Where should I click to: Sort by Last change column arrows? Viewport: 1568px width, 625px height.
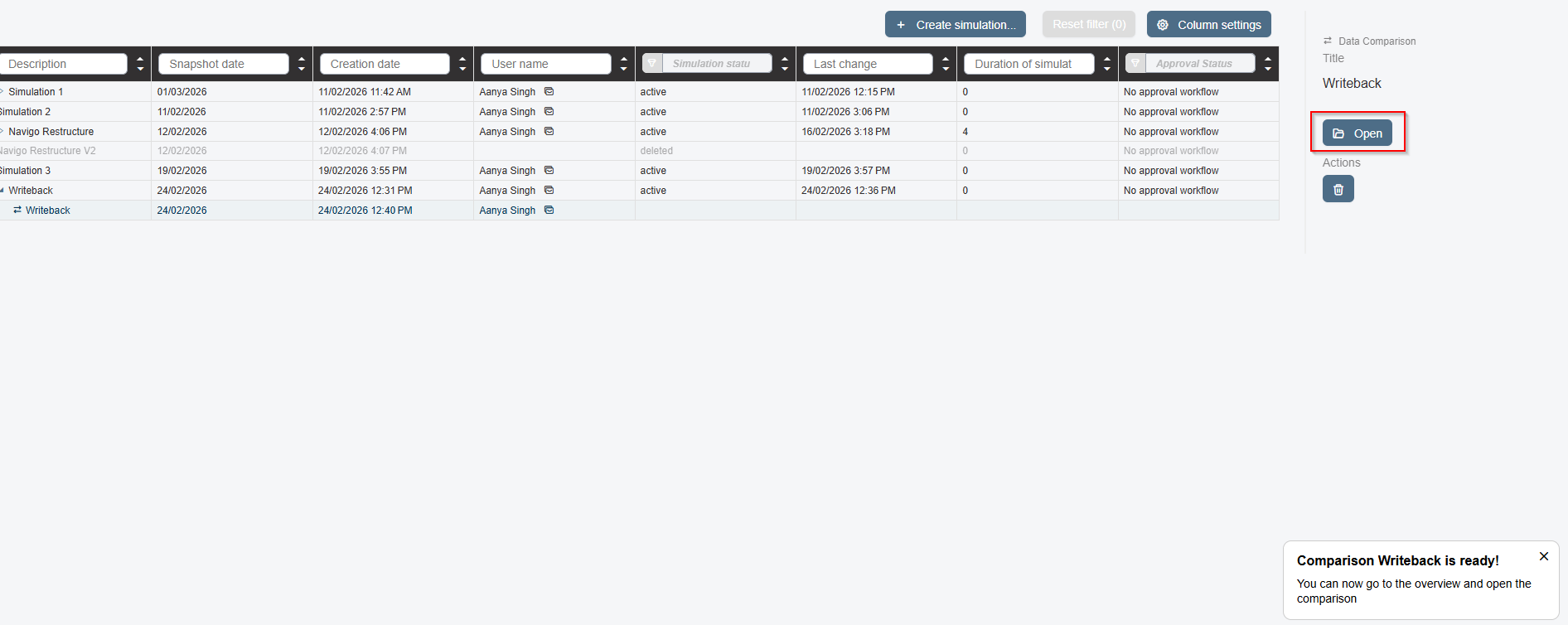point(946,64)
